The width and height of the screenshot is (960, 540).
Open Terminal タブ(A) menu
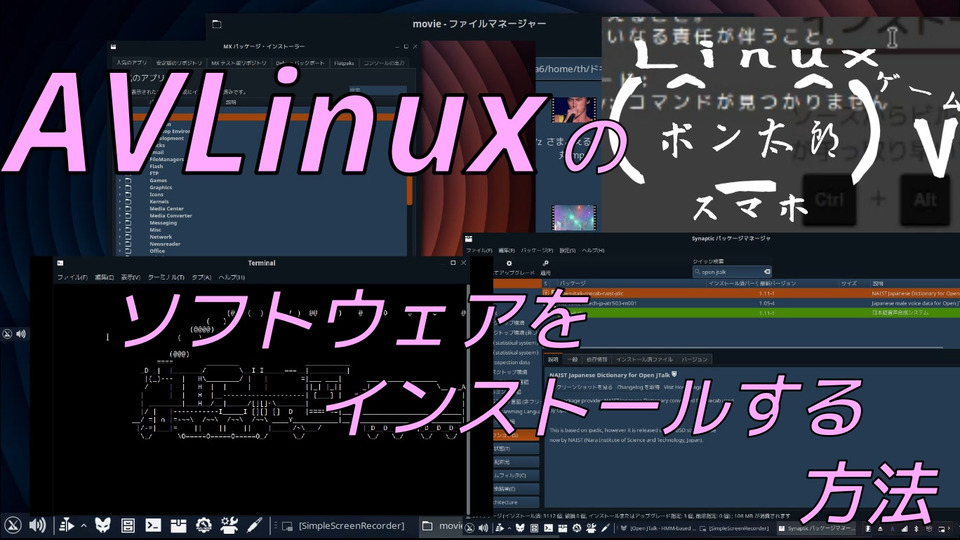click(201, 277)
